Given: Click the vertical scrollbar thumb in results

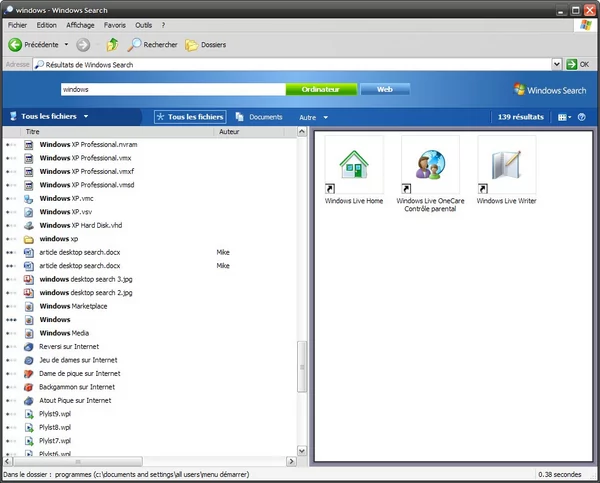Looking at the screenshot, I should 302,367.
